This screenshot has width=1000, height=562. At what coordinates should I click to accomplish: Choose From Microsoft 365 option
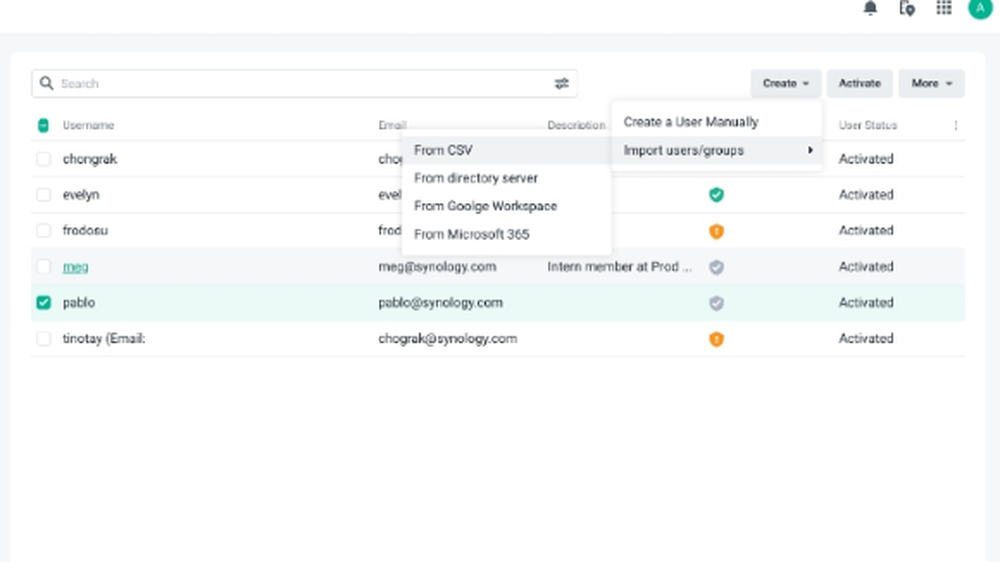pyautogui.click(x=471, y=234)
